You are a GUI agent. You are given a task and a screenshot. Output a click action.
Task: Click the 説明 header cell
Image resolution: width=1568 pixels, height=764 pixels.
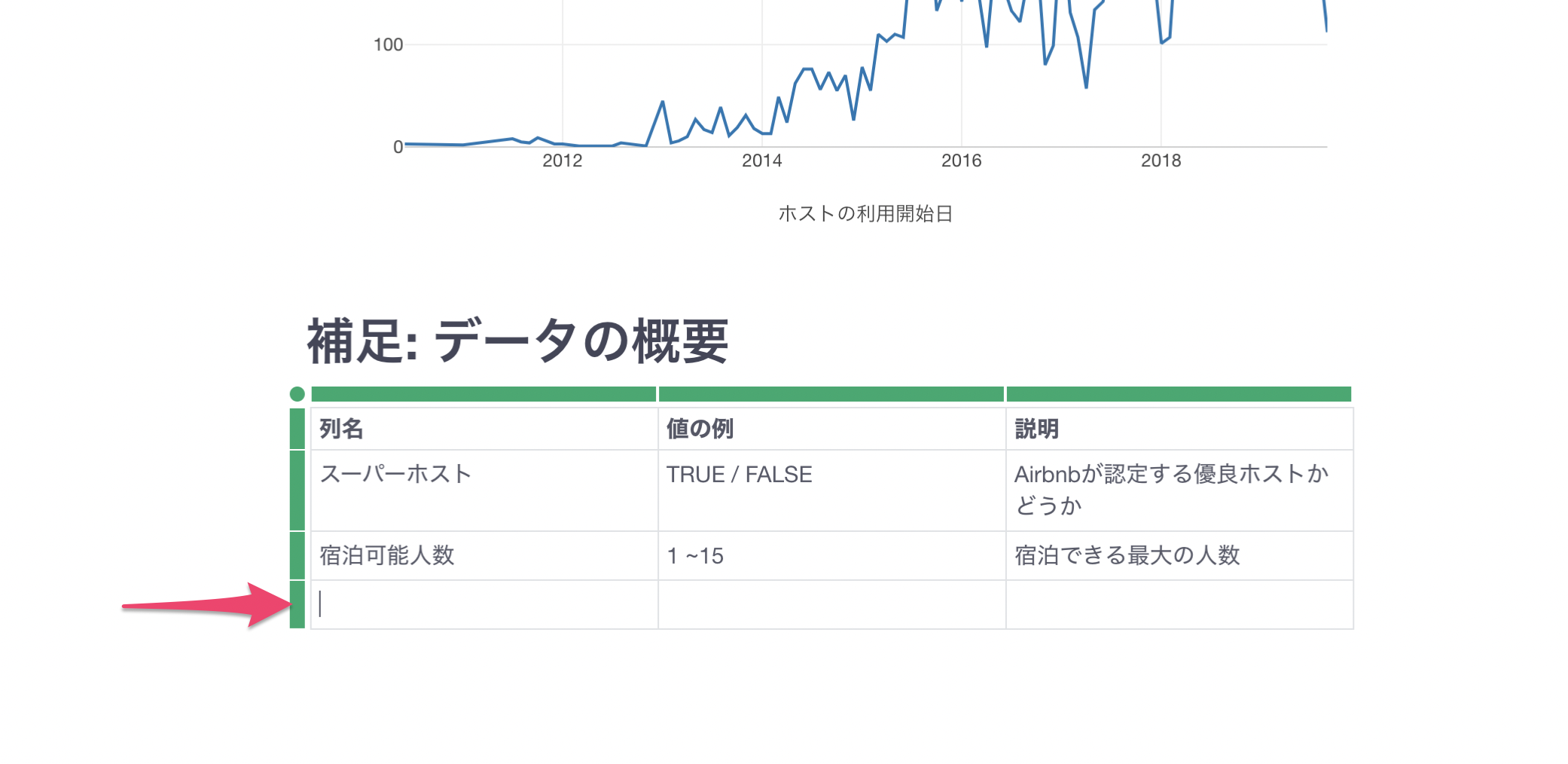pos(1179,429)
